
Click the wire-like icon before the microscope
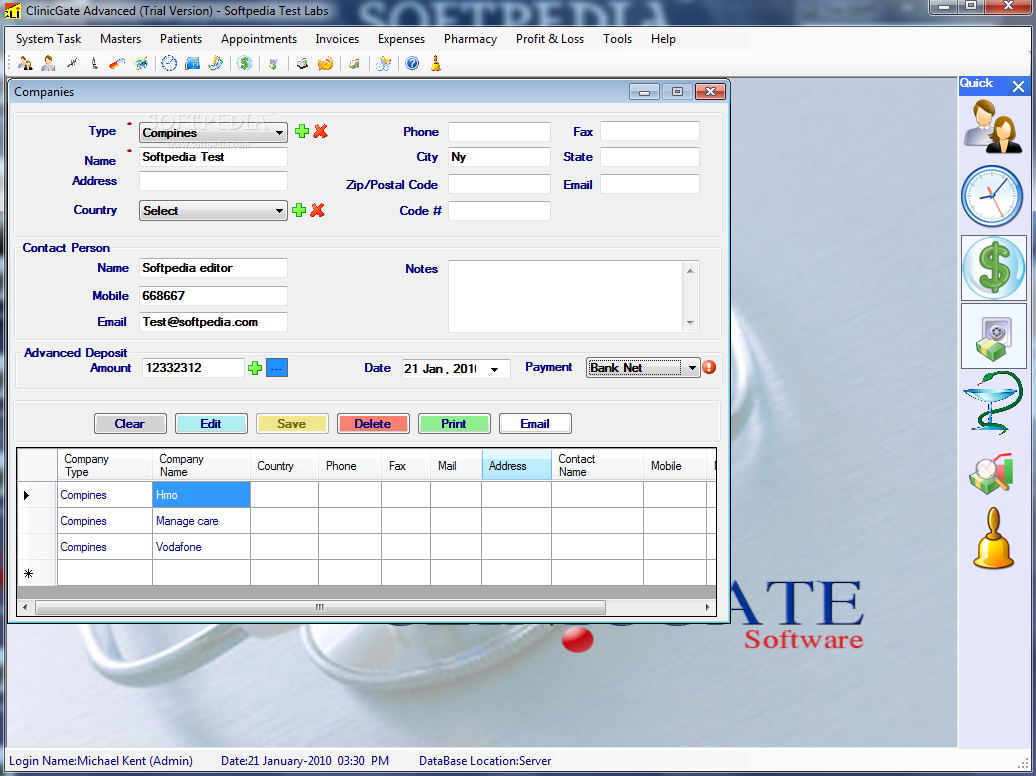(72, 63)
